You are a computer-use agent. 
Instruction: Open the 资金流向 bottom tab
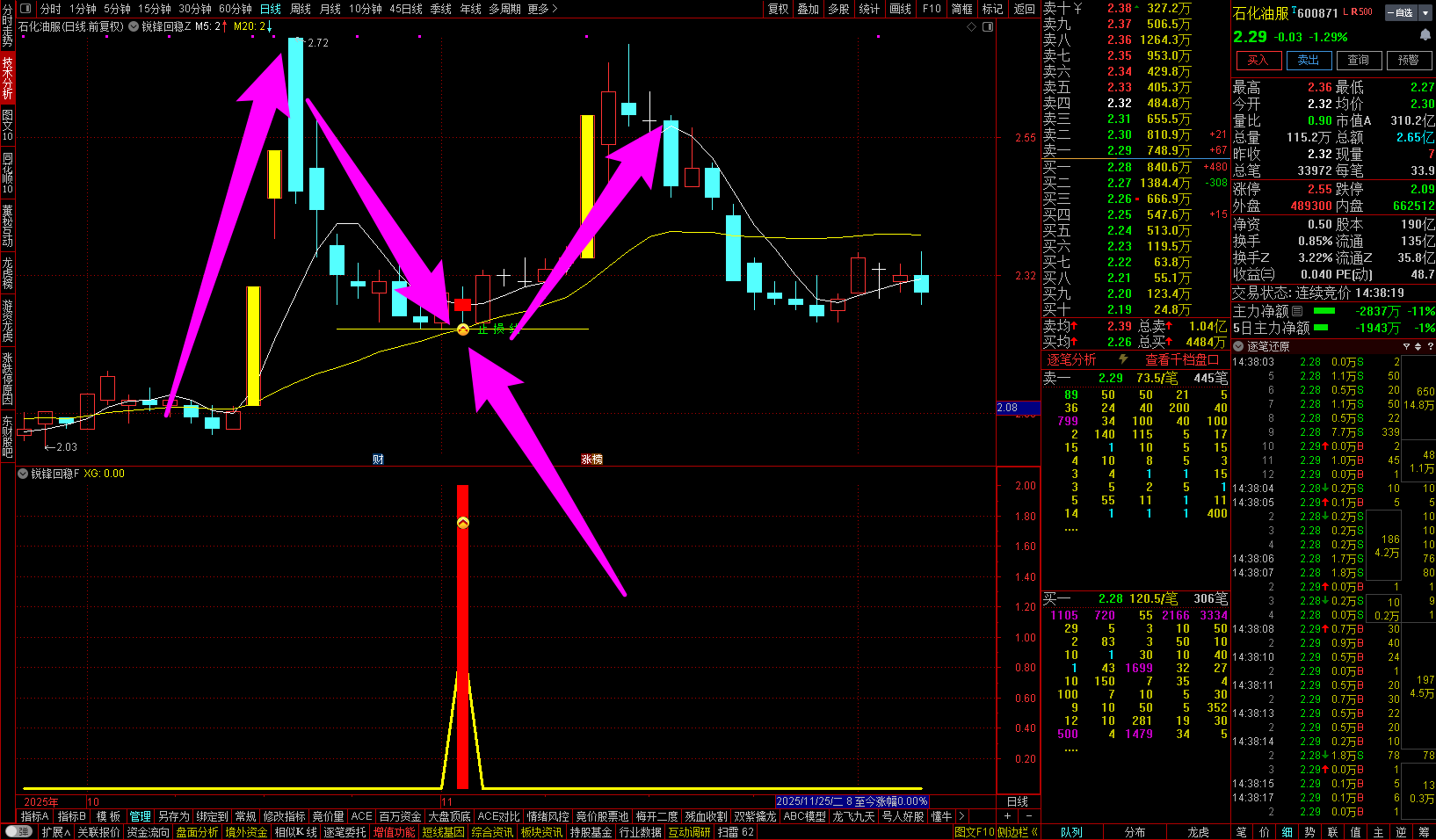(148, 832)
